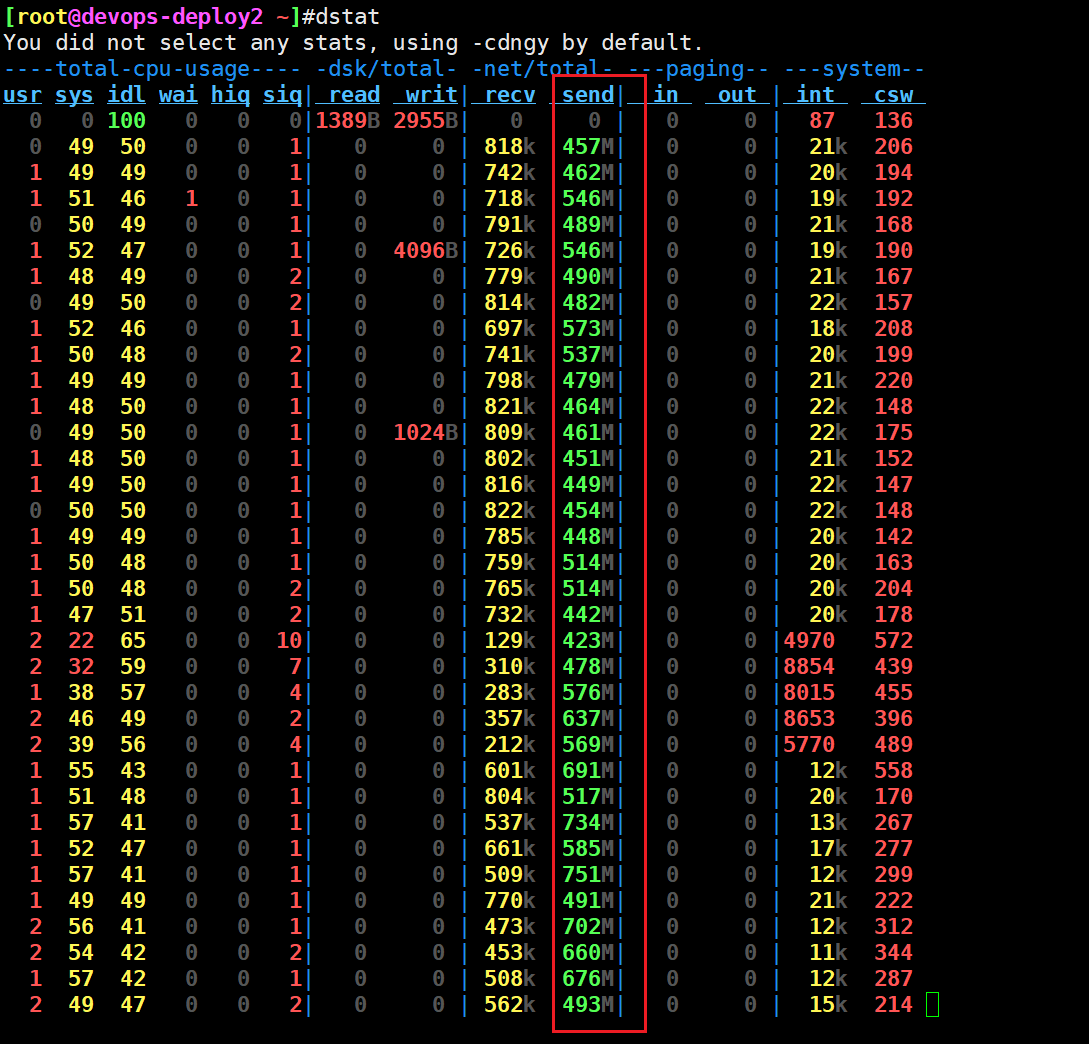Select the 'wai' column header

point(178,94)
